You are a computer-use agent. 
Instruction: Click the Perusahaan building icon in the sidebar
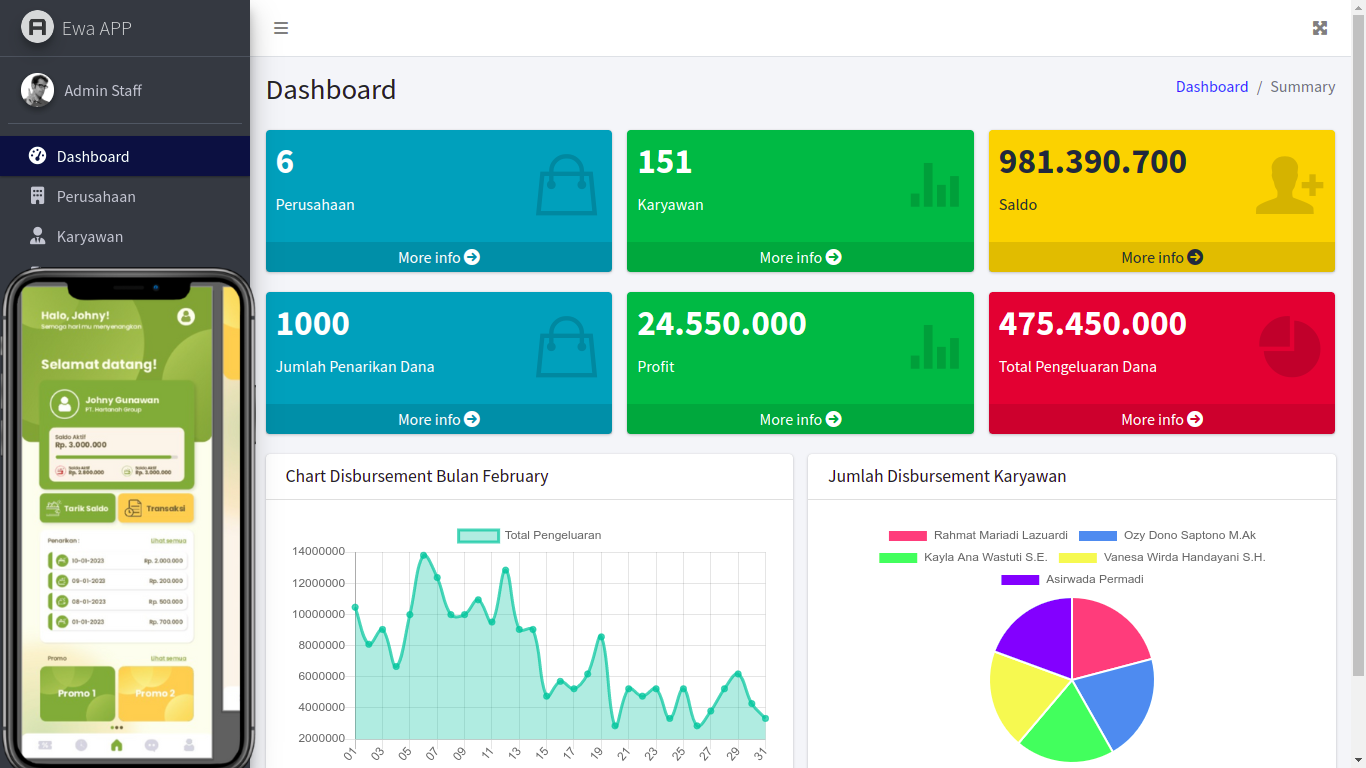(38, 196)
